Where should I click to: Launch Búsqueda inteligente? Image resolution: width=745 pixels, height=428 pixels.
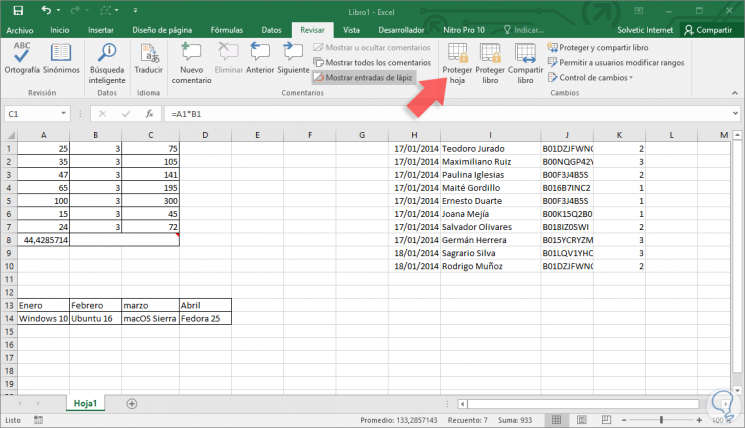107,63
